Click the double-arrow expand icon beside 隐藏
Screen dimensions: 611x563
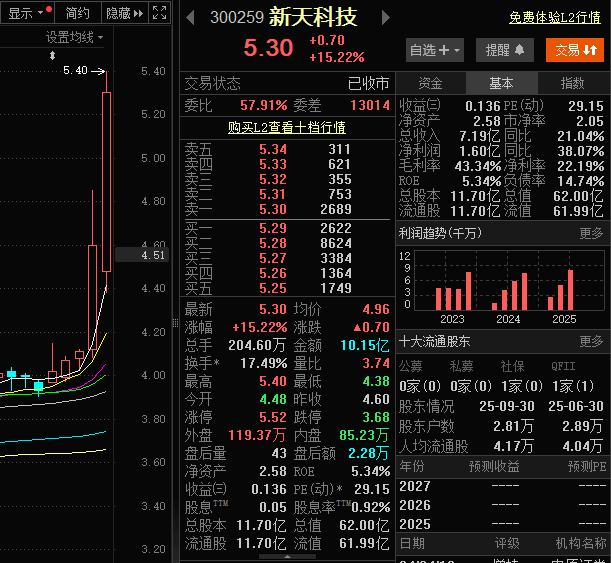pos(140,13)
